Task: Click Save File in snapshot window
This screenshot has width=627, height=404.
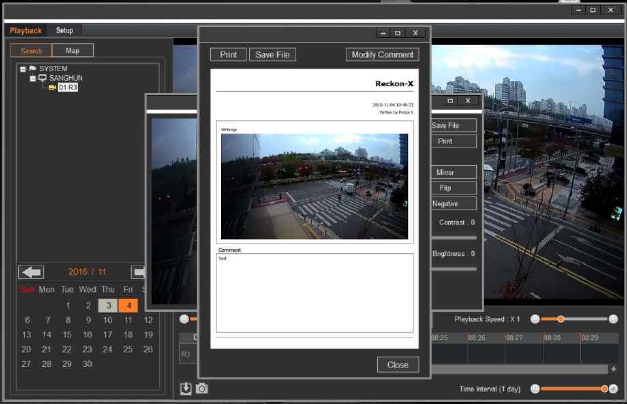Action: 454,125
